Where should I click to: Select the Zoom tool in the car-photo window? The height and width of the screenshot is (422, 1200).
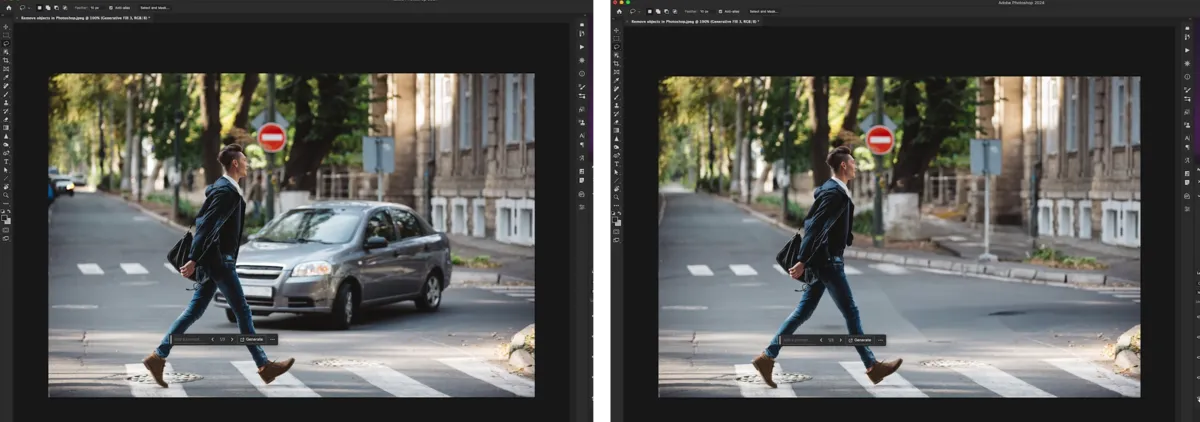click(x=6, y=195)
